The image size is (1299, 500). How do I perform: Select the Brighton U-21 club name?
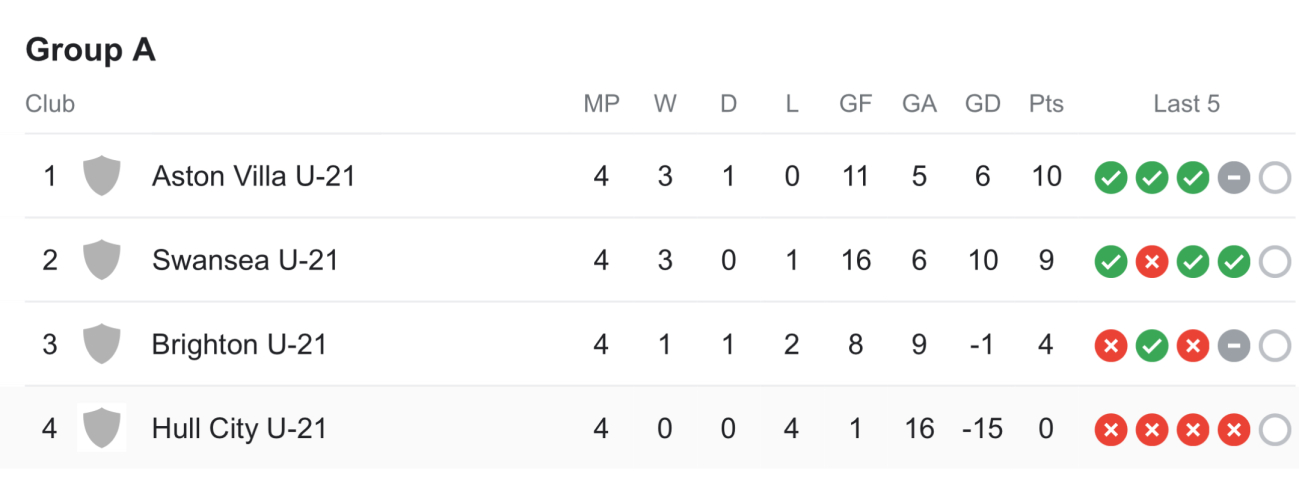(239, 344)
